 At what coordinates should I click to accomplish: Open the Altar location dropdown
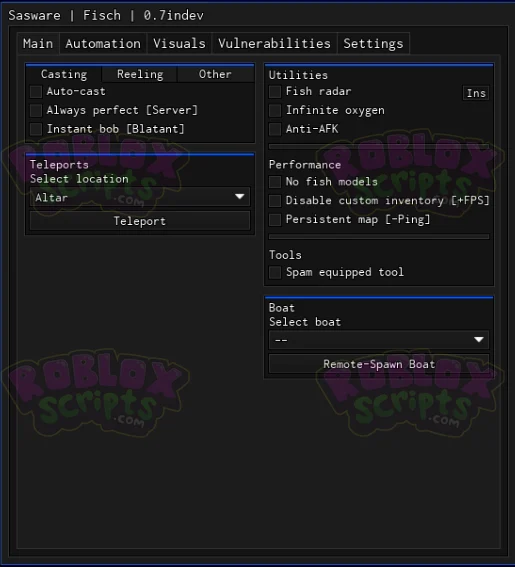pos(140,197)
